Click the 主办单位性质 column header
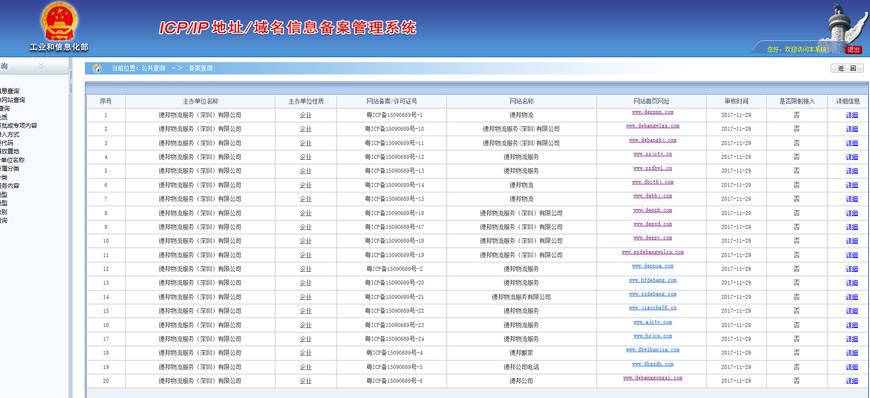870x398 pixels. [305, 102]
